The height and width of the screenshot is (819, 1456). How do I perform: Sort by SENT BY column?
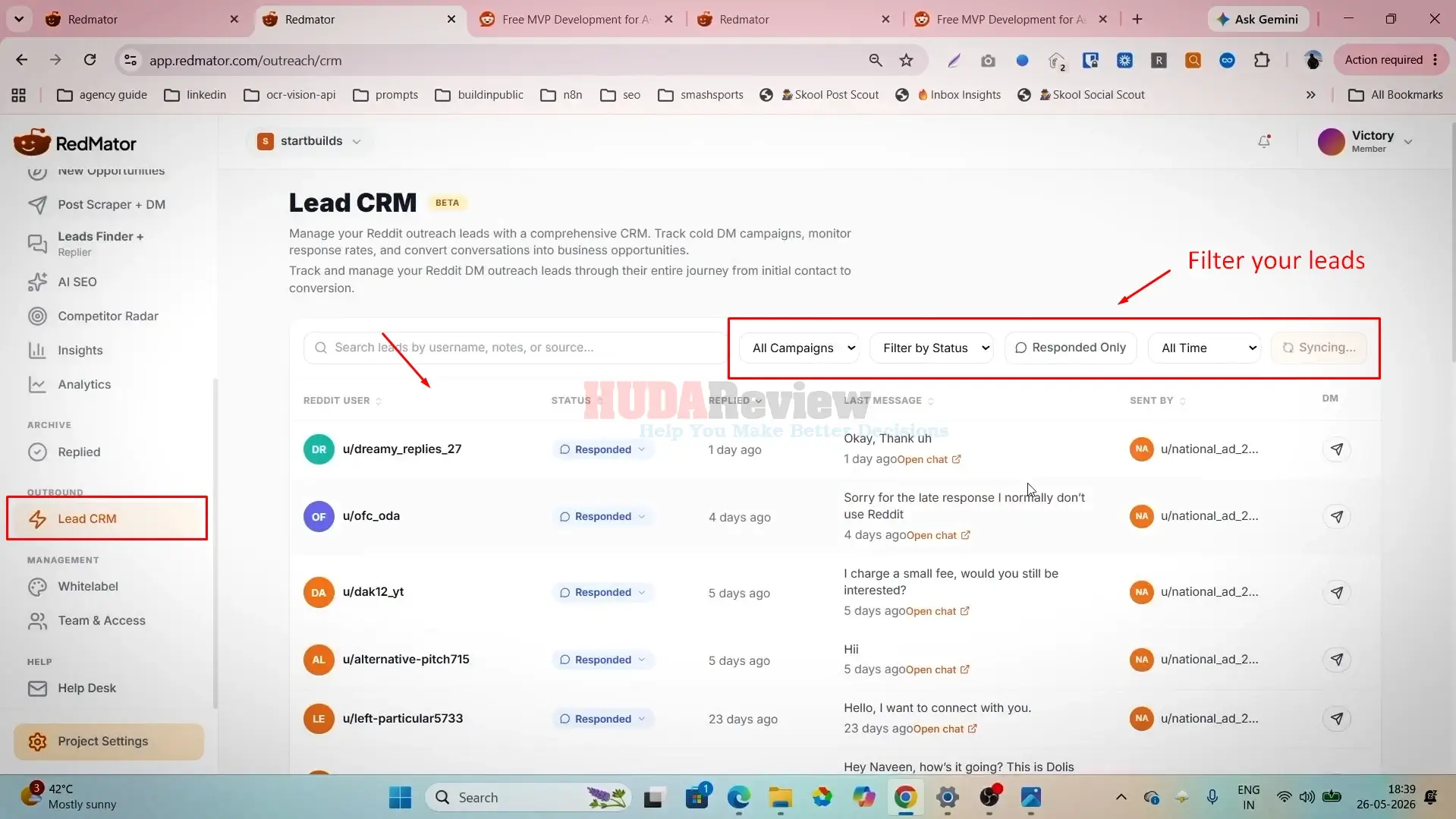[1158, 401]
